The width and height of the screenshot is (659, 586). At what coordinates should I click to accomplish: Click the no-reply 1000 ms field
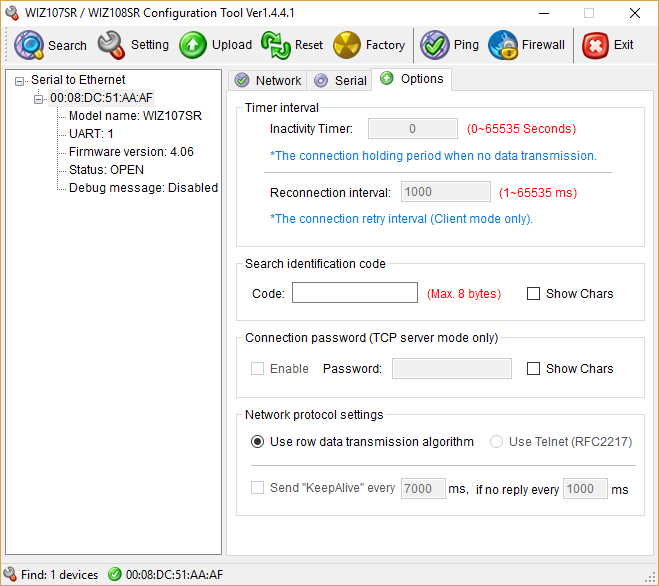[585, 488]
